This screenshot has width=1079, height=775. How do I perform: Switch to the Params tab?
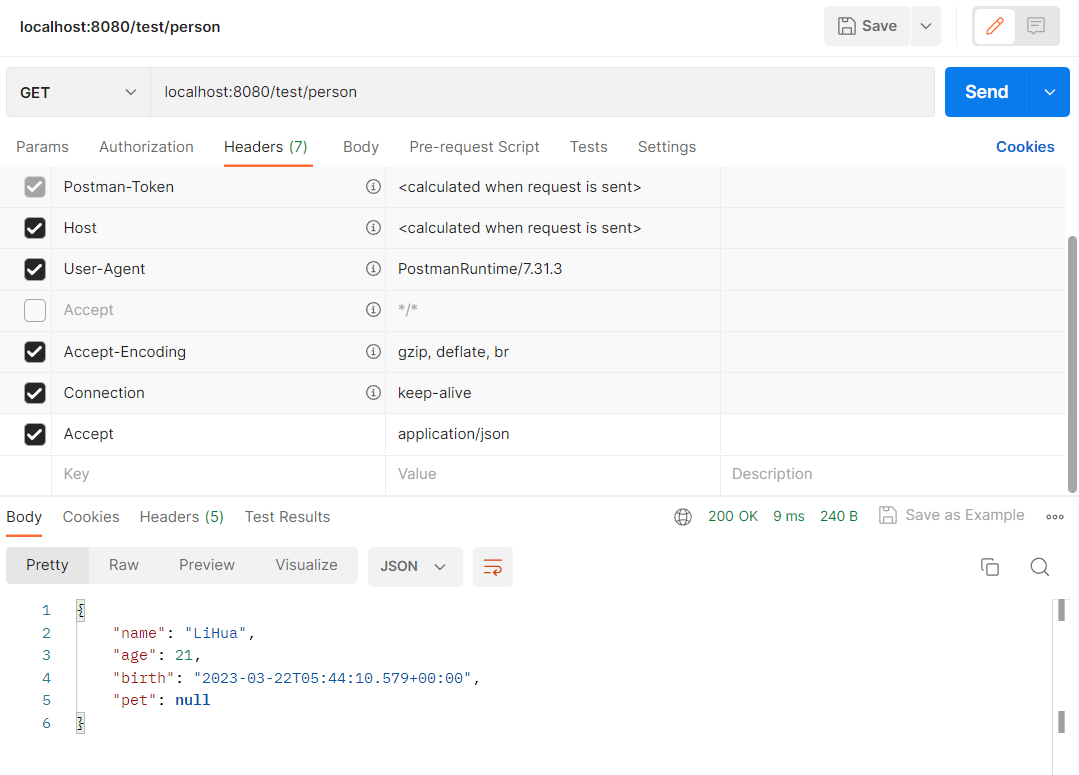pos(43,147)
